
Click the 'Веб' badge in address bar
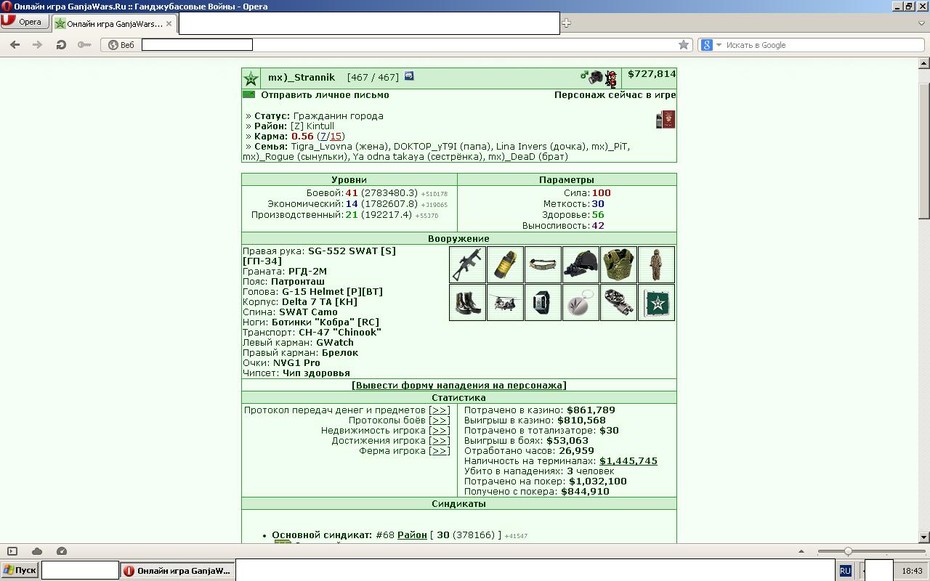(x=121, y=44)
